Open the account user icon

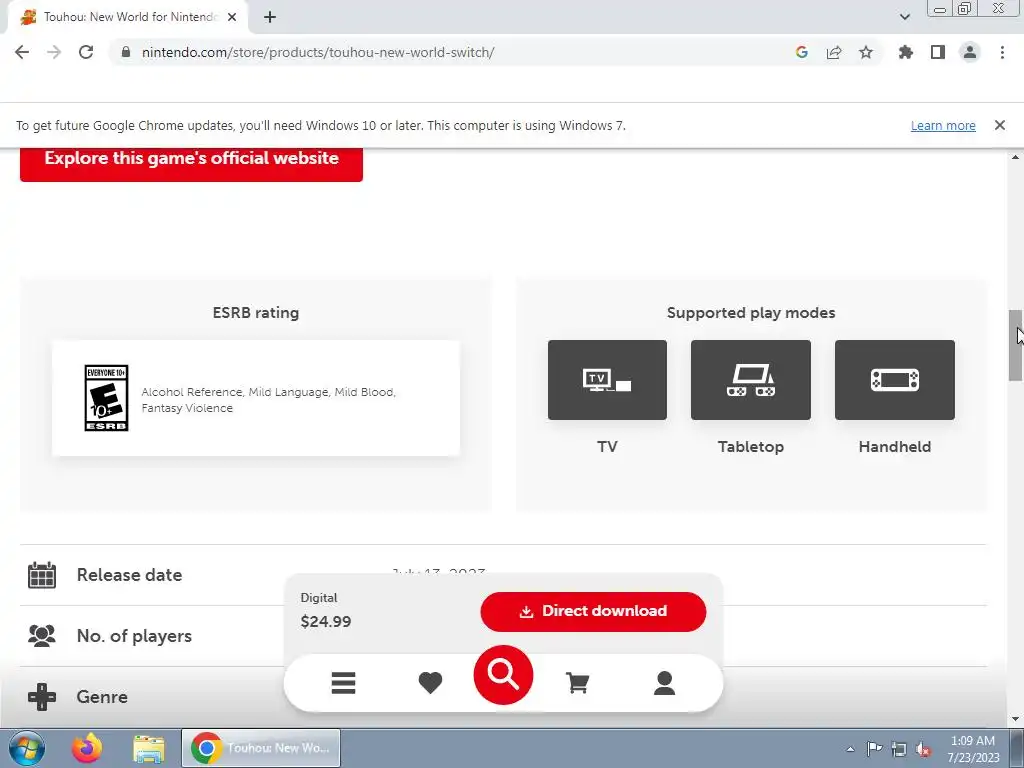(x=664, y=682)
